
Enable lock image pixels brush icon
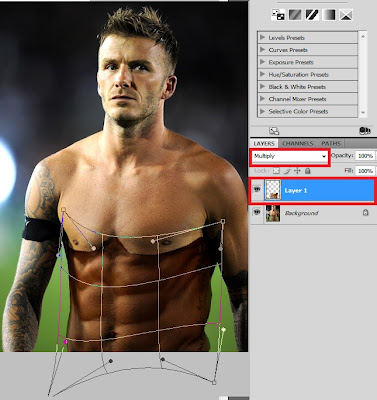pyautogui.click(x=287, y=171)
